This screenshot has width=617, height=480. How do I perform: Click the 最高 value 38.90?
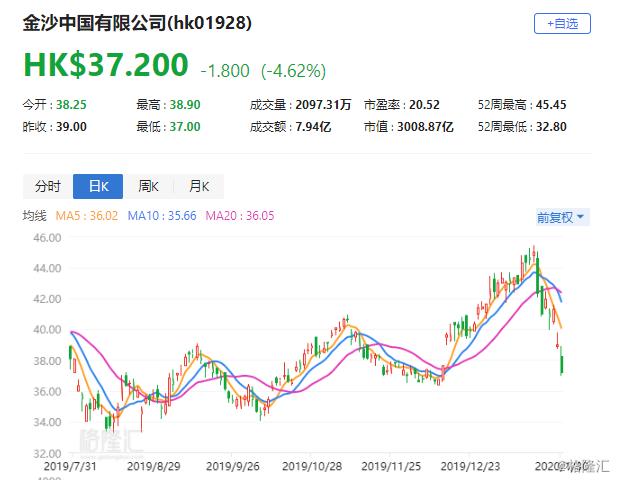[x=185, y=105]
